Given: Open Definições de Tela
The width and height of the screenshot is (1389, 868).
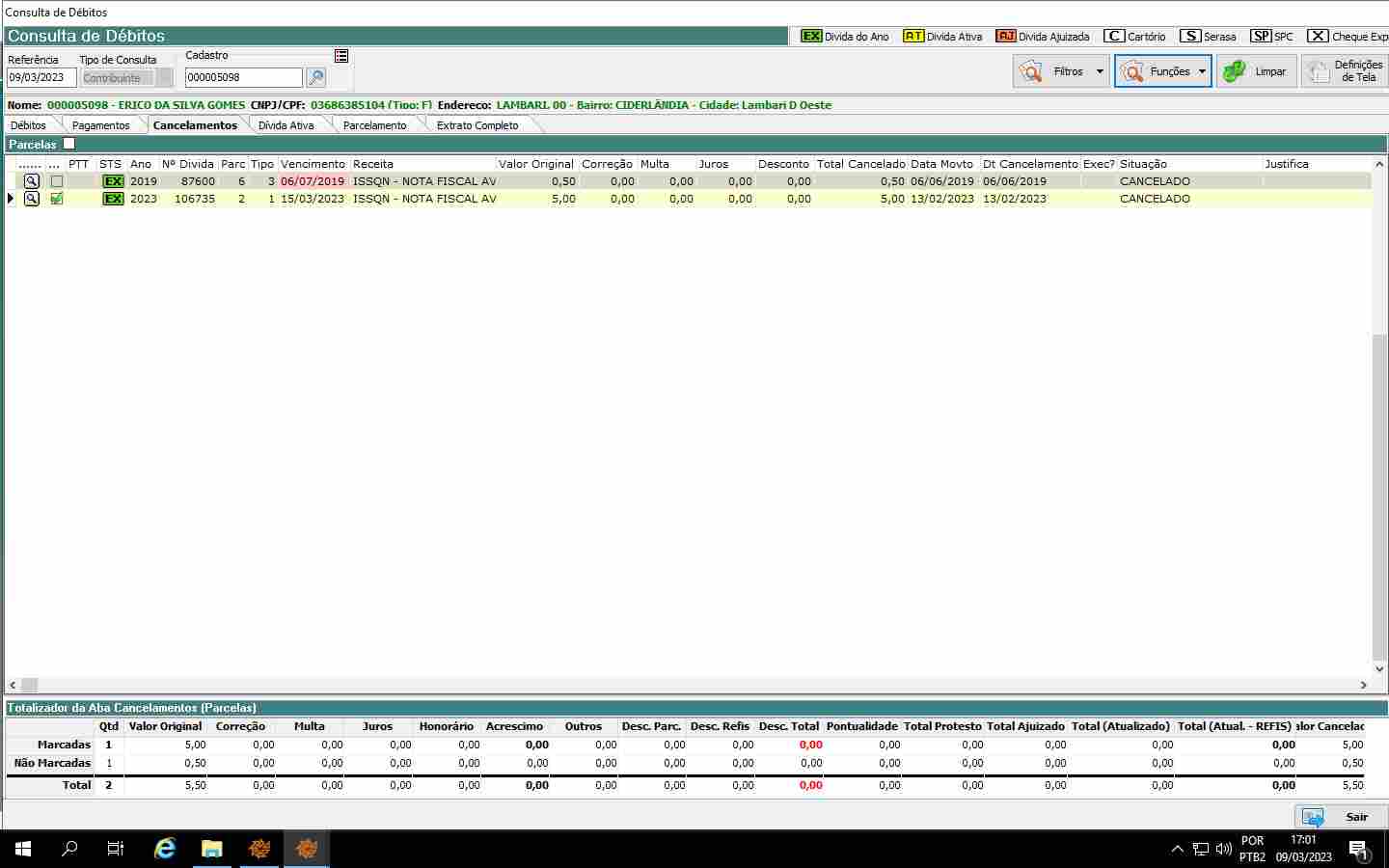Looking at the screenshot, I should [1345, 71].
